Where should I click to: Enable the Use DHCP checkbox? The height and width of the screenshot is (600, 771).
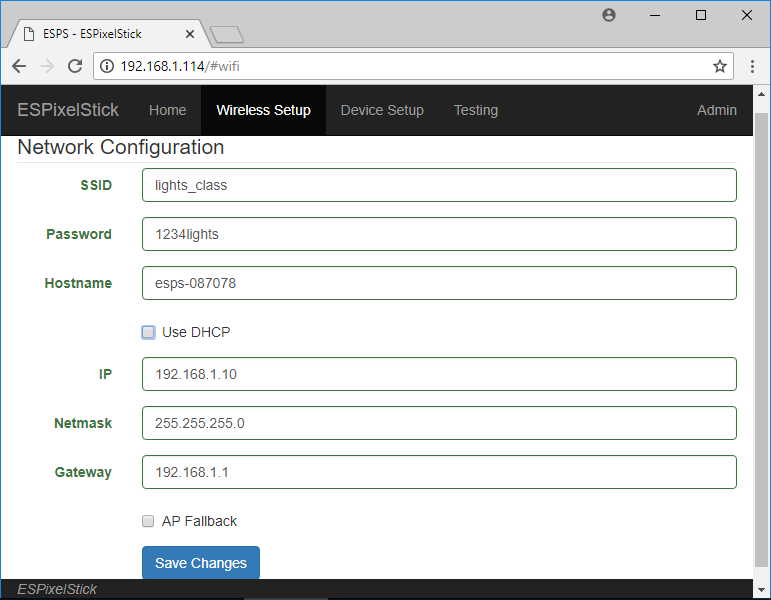tap(148, 332)
